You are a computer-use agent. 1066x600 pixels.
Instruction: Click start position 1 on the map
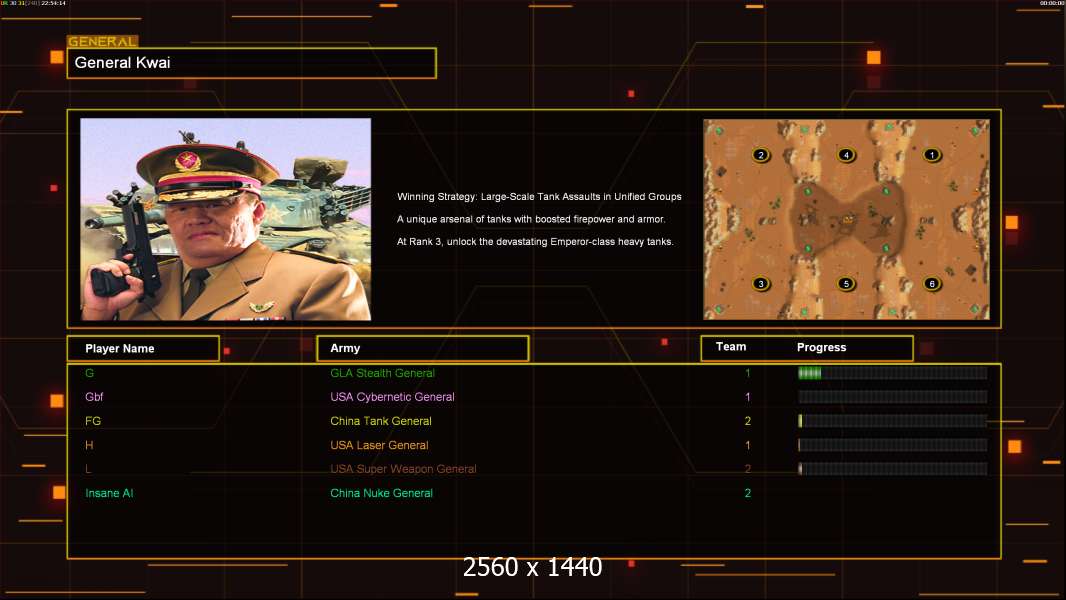(932, 155)
